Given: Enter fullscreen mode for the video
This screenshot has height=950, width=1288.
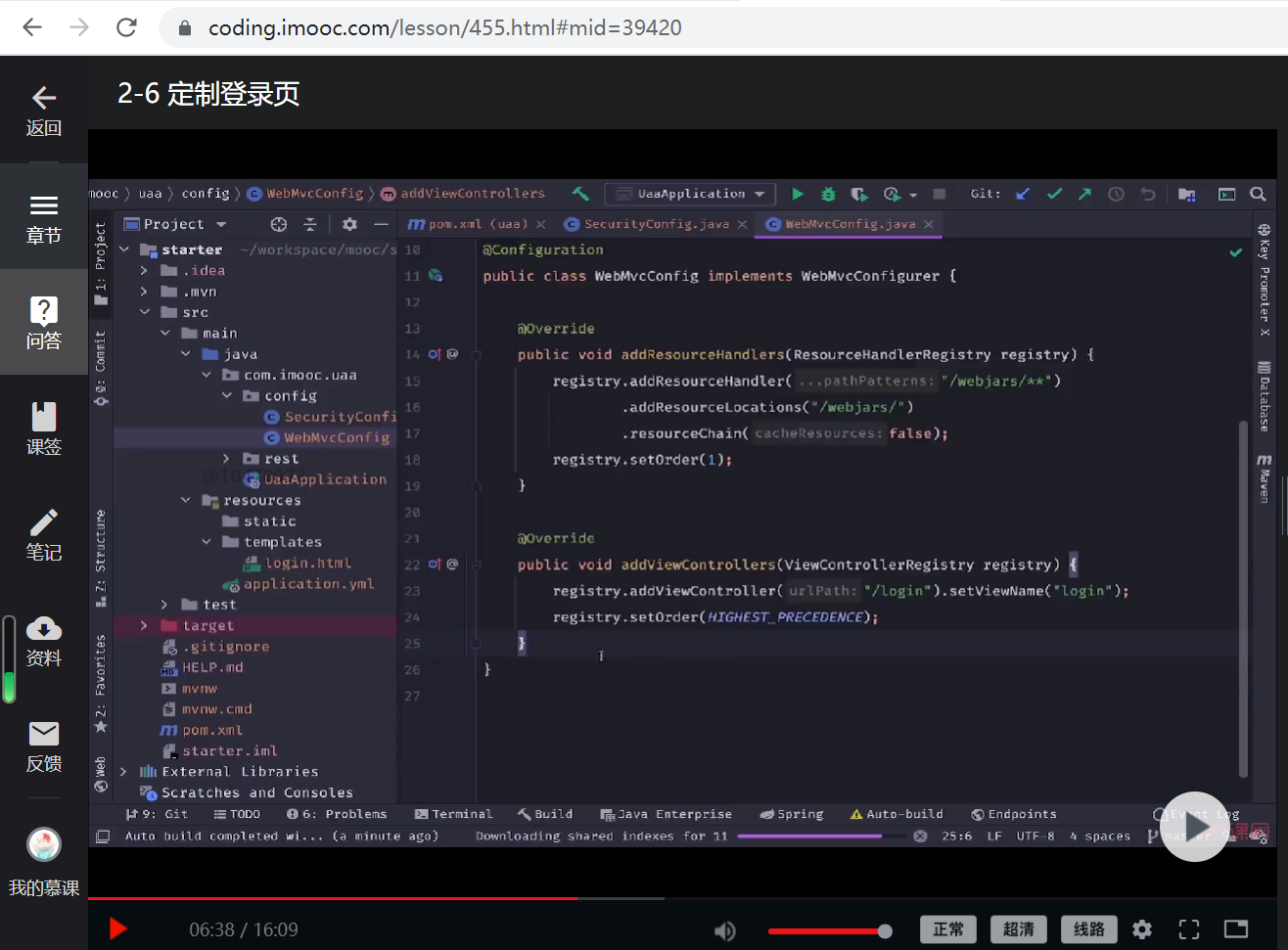Looking at the screenshot, I should 1189,929.
